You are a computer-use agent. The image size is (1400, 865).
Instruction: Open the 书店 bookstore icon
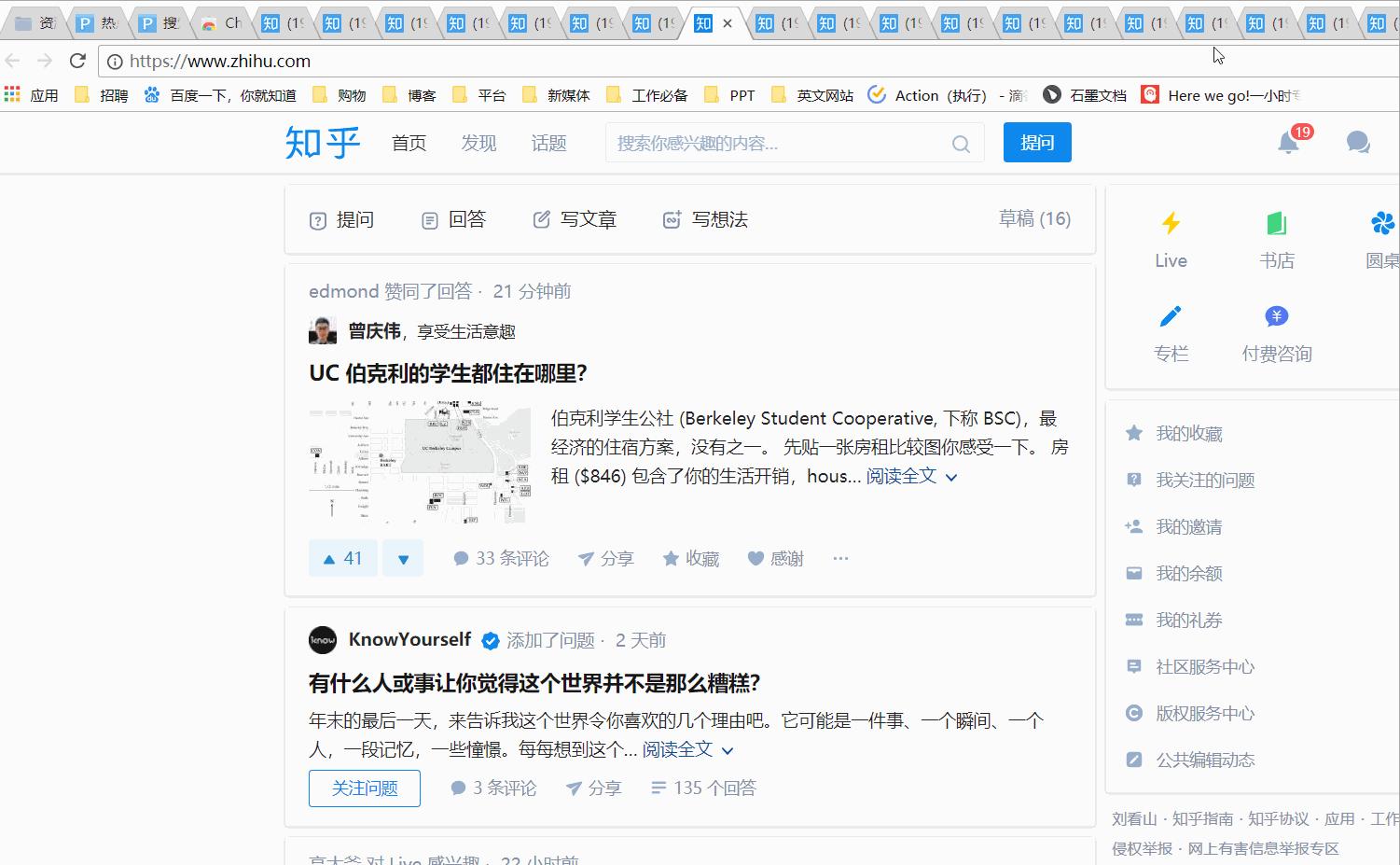[x=1276, y=224]
